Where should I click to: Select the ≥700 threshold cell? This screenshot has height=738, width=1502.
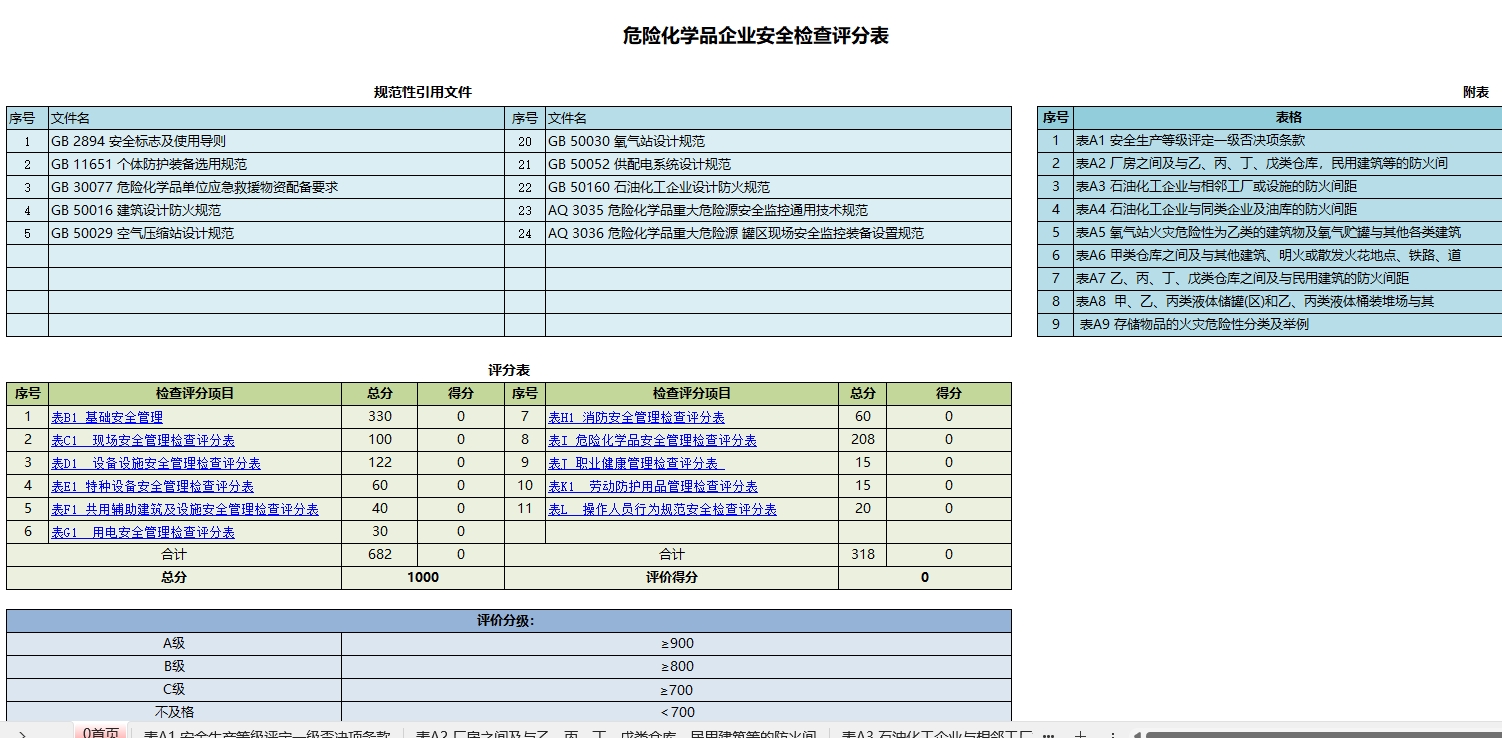pos(677,689)
